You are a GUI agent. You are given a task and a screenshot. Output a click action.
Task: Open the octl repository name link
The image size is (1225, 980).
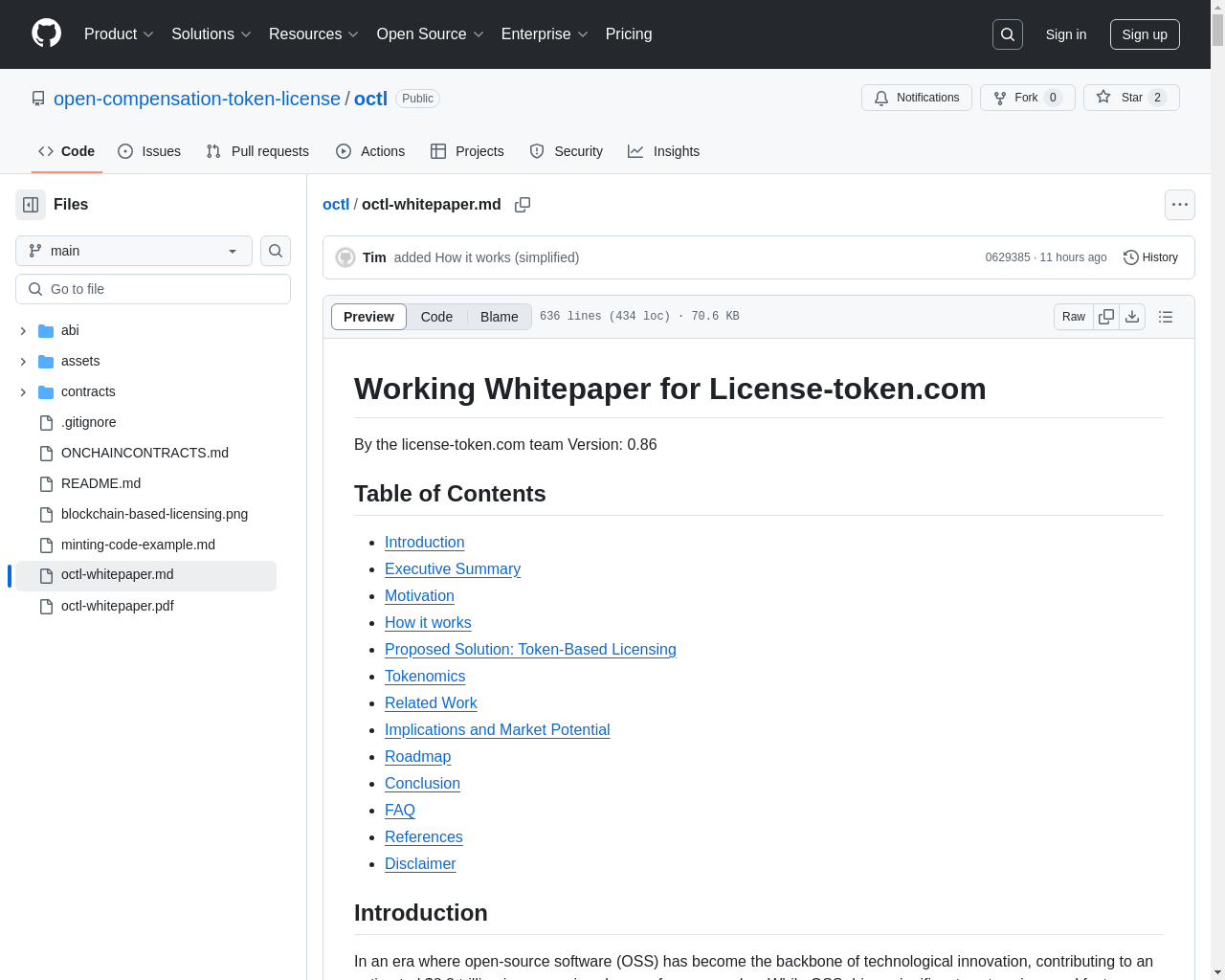pyautogui.click(x=370, y=99)
